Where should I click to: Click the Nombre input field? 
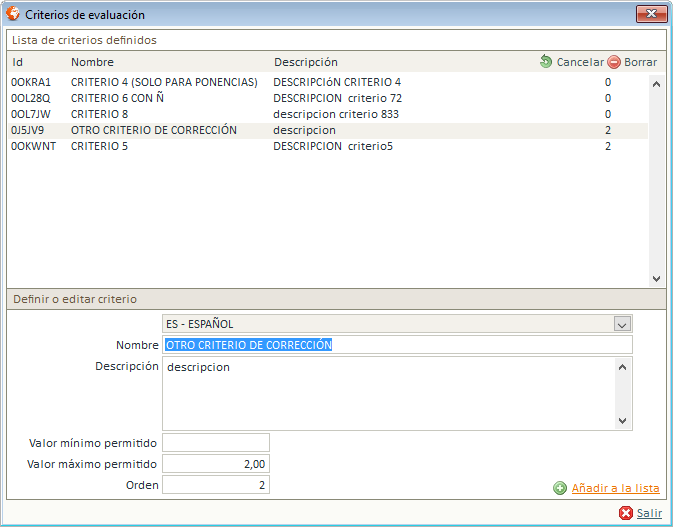pyautogui.click(x=397, y=345)
